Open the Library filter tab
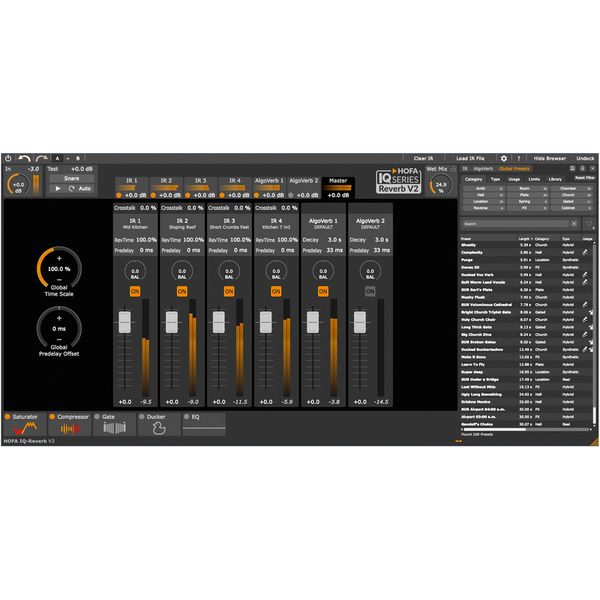Screen dimensions: 600x600 [555, 179]
